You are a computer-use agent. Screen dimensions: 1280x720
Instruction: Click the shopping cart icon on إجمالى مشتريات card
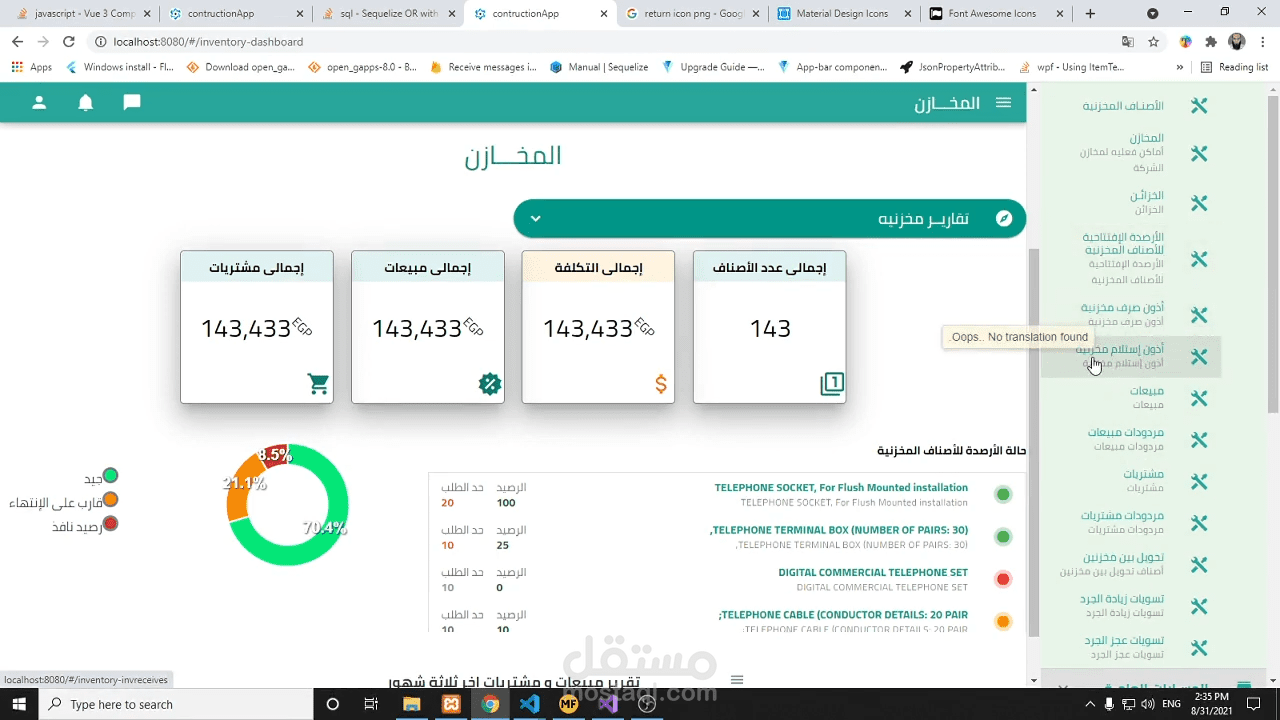pos(318,384)
